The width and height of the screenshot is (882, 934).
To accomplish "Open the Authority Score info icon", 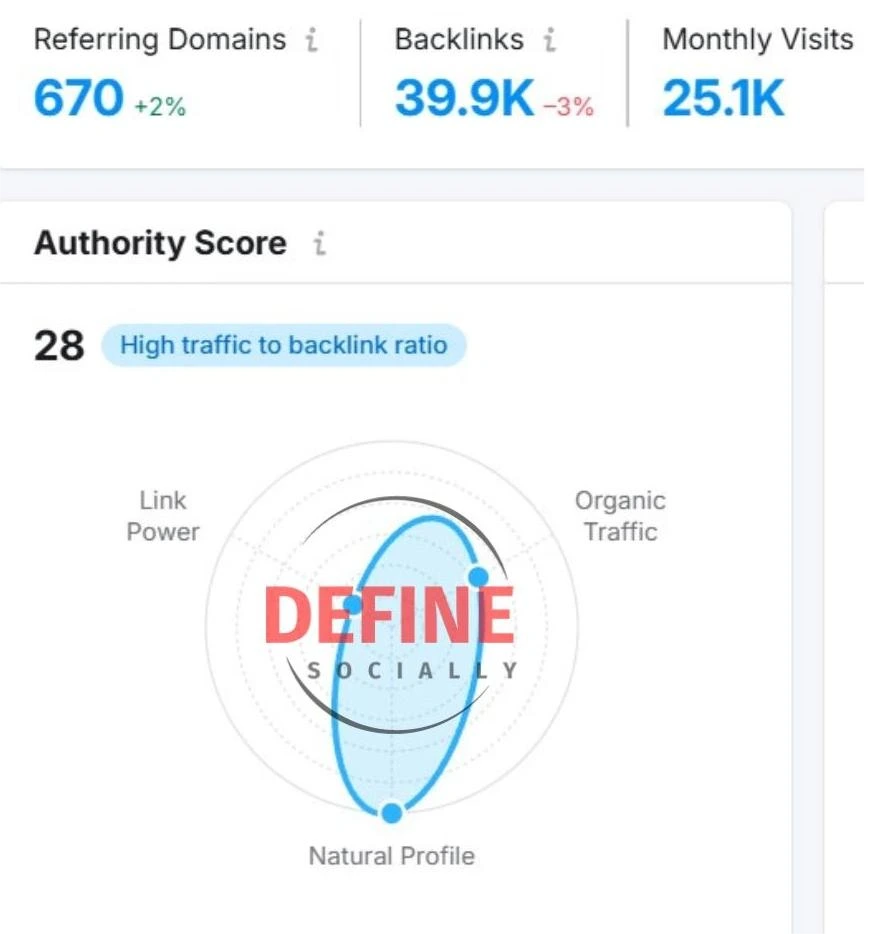I will [319, 244].
